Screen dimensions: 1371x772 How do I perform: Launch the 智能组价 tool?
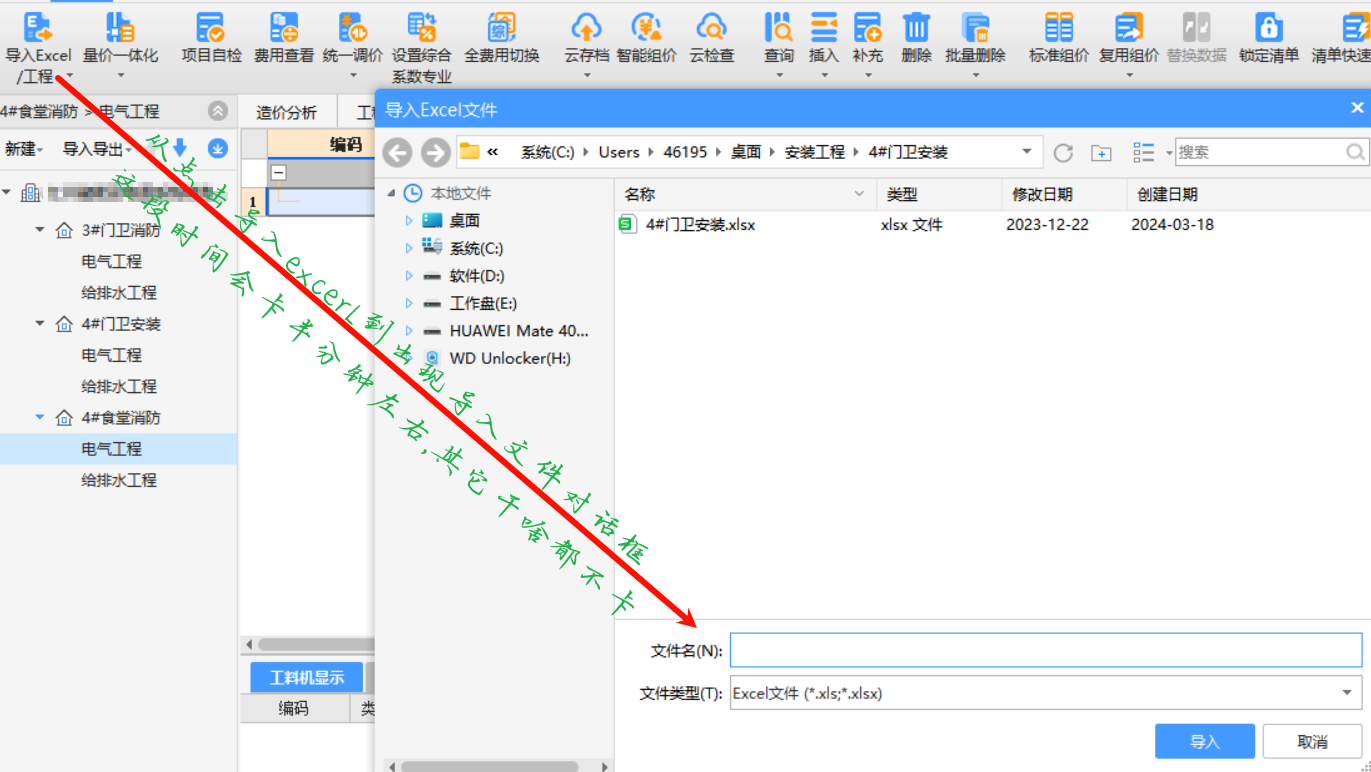click(647, 38)
